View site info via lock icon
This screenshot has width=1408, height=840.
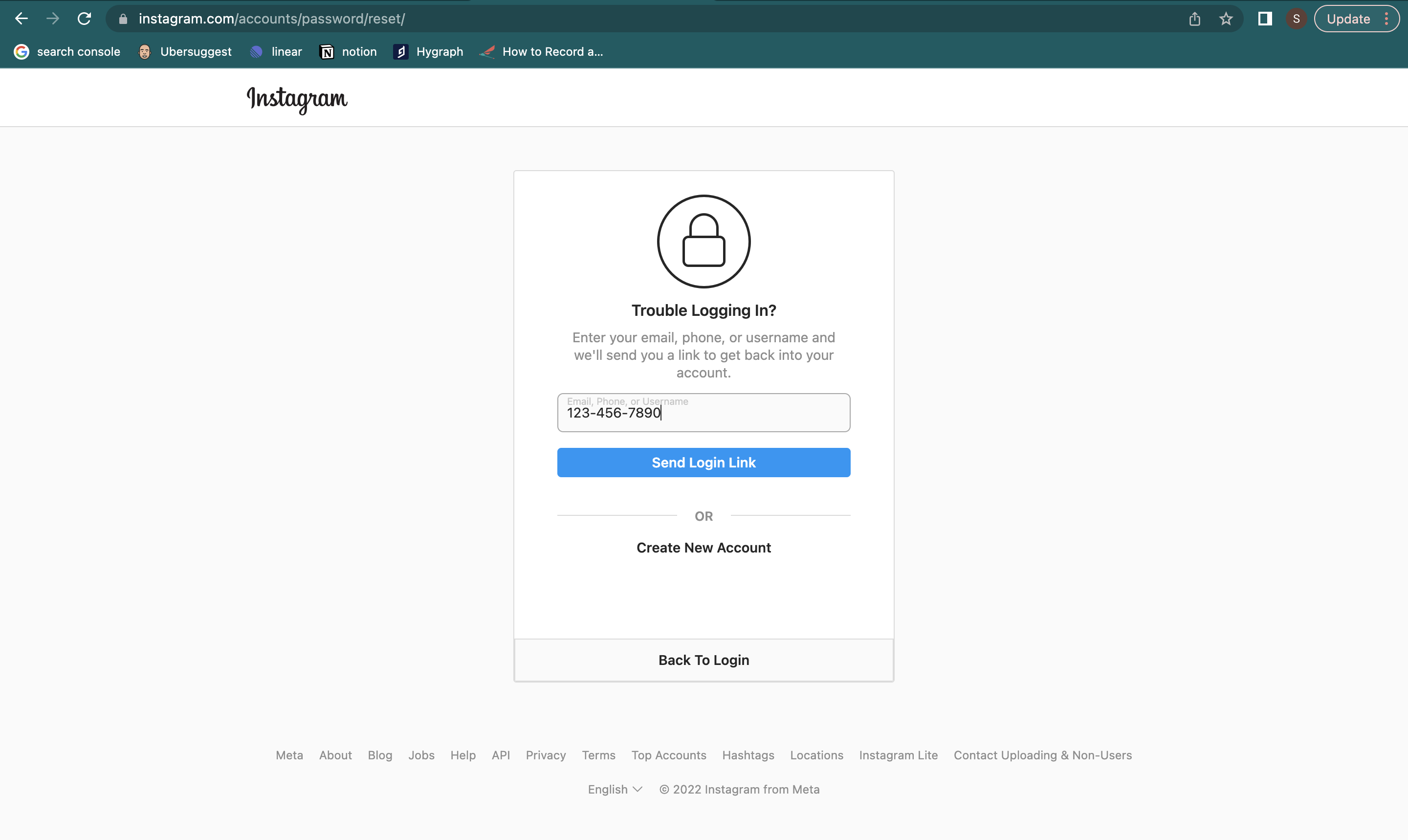123,19
